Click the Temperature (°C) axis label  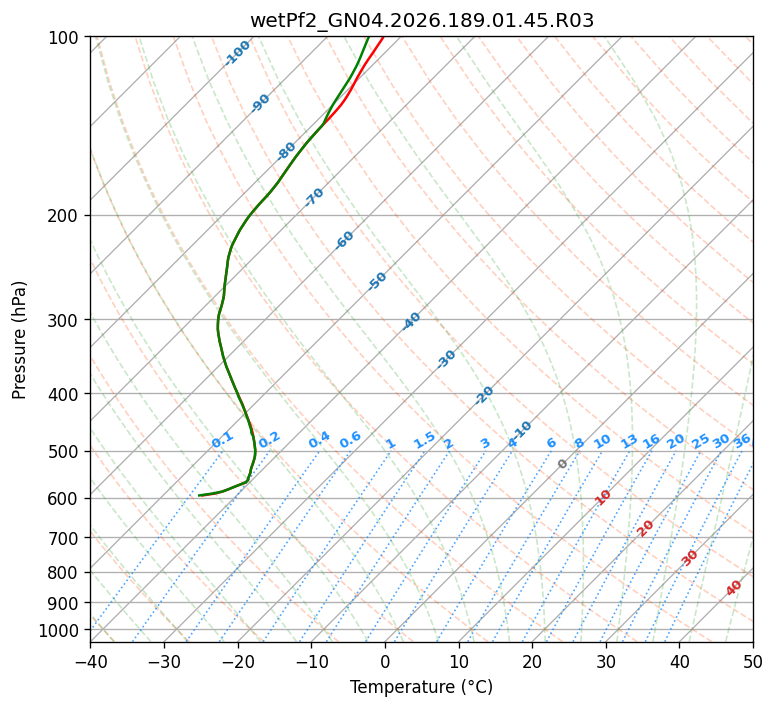click(422, 687)
